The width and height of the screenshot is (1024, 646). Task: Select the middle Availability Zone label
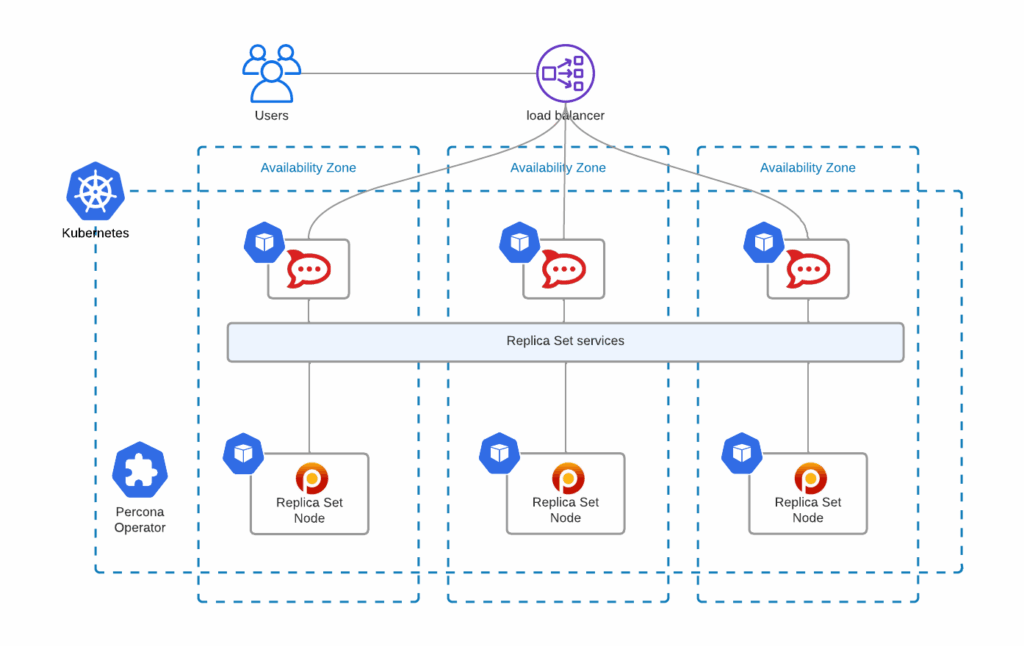click(558, 168)
